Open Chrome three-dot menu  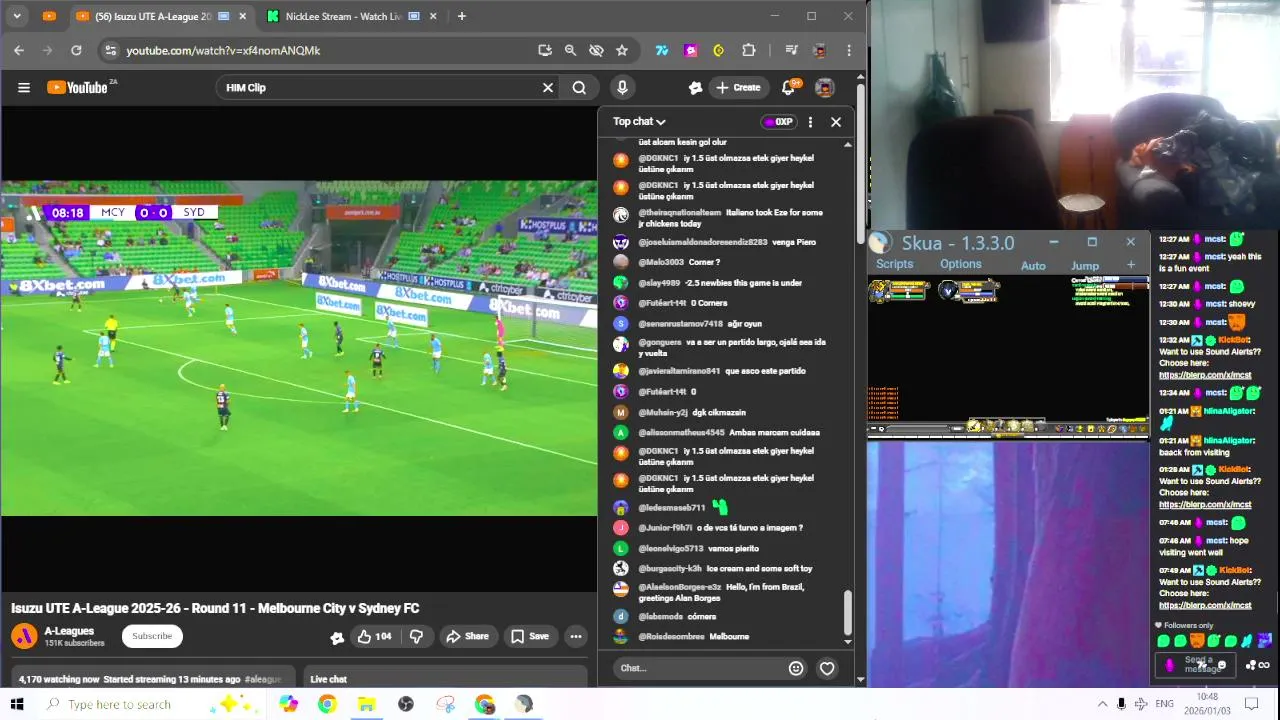pos(848,50)
